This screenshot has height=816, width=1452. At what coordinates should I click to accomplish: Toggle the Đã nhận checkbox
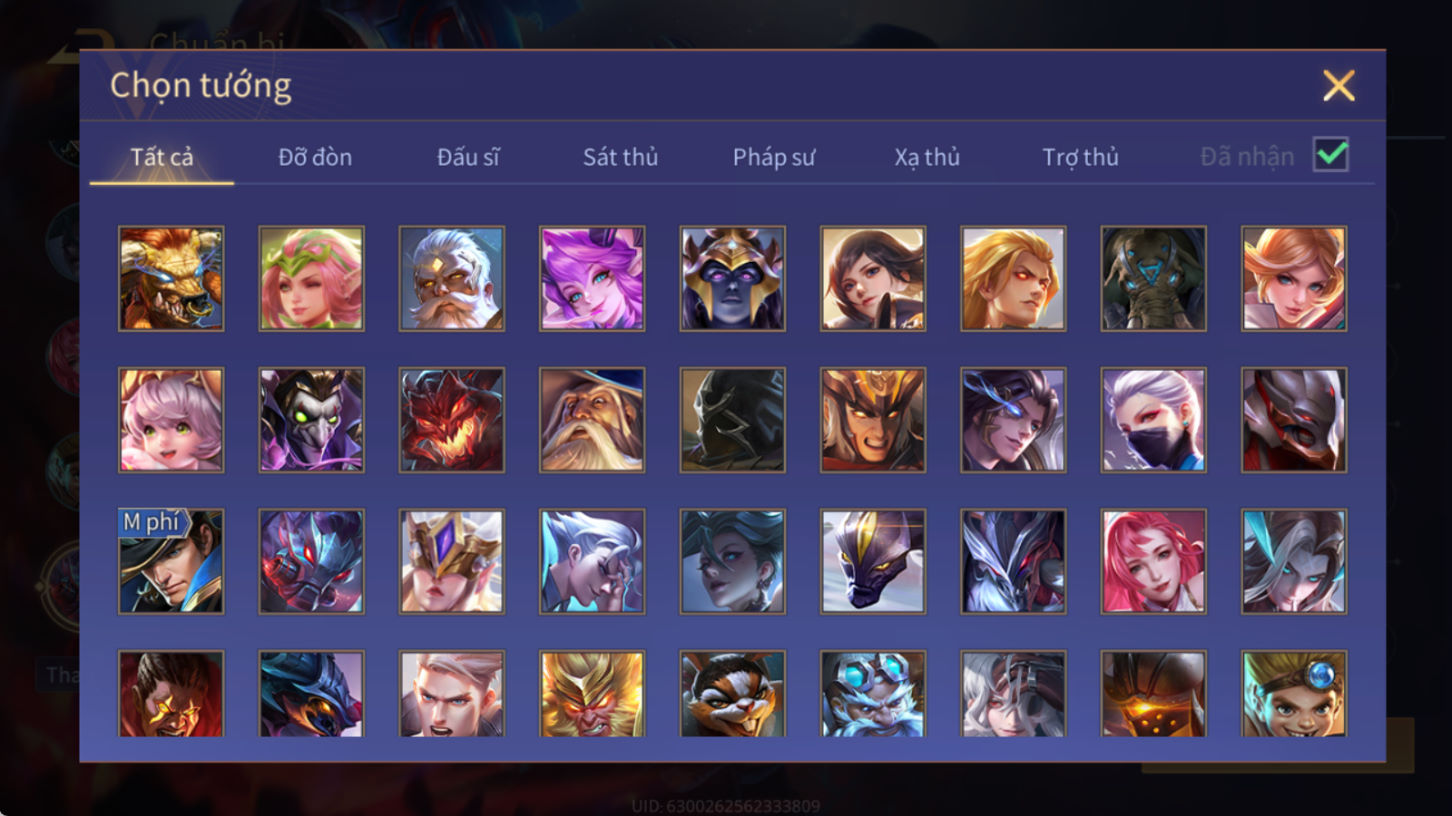(x=1331, y=155)
